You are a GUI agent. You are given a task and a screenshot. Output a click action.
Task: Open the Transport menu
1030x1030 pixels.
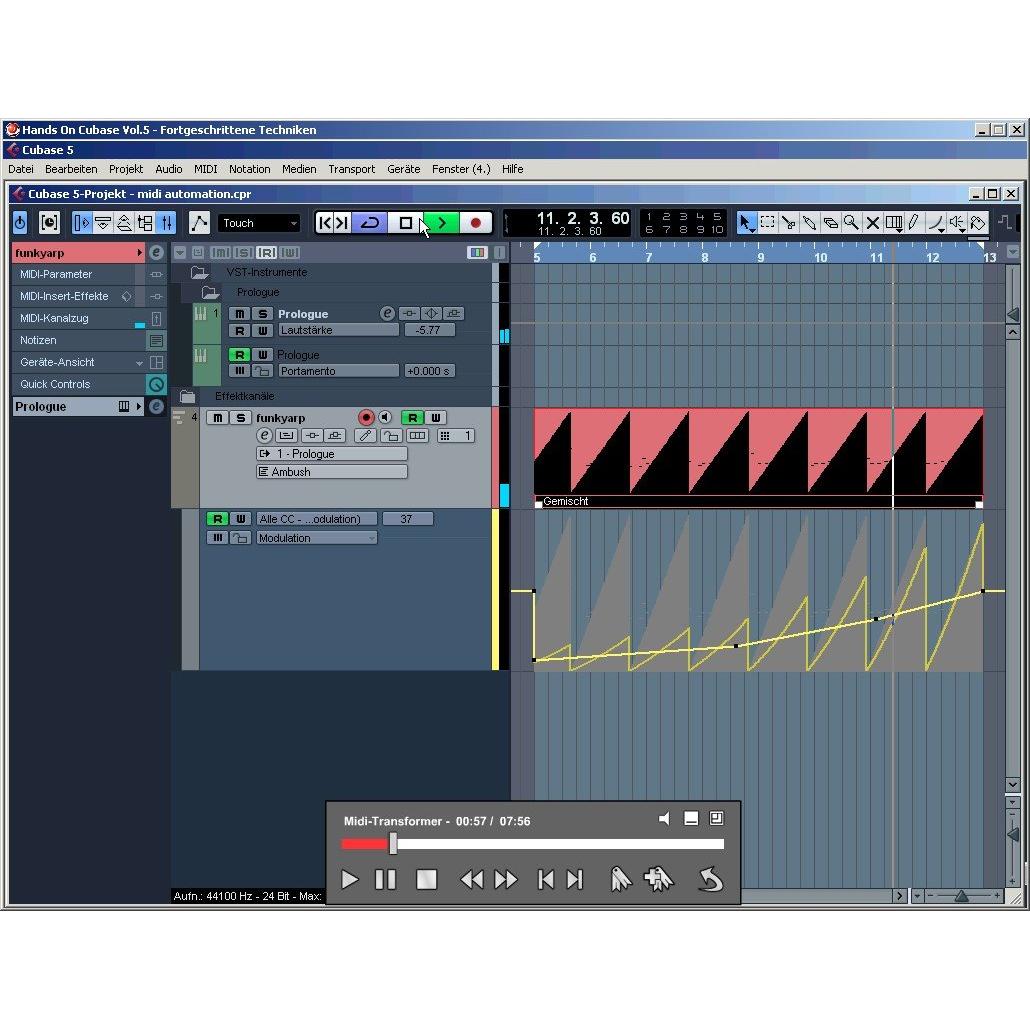[351, 169]
